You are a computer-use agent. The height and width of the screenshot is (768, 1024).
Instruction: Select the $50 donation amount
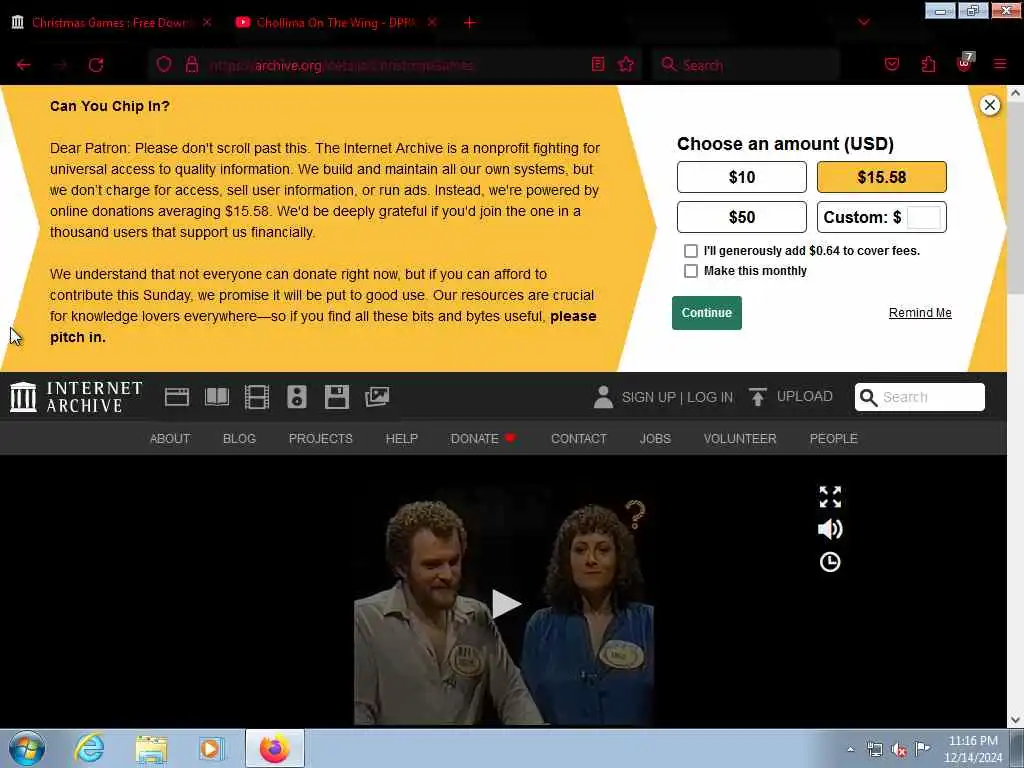point(742,217)
